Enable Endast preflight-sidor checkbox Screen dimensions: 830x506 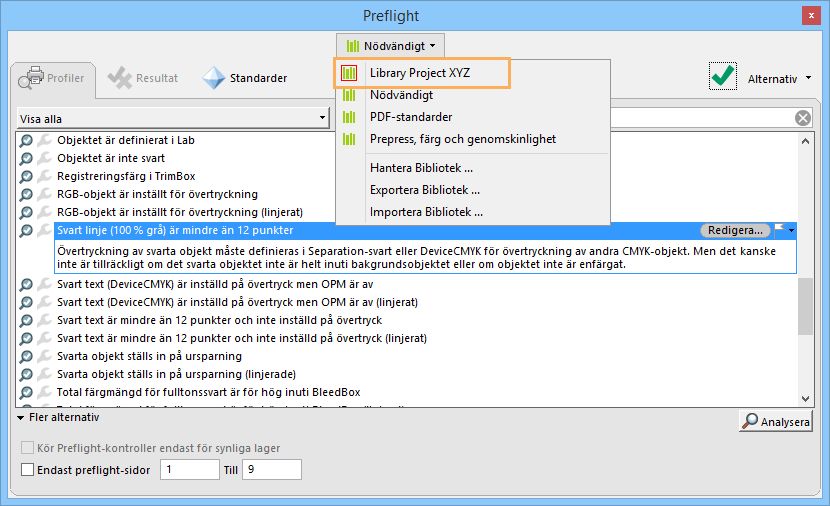click(x=28, y=469)
